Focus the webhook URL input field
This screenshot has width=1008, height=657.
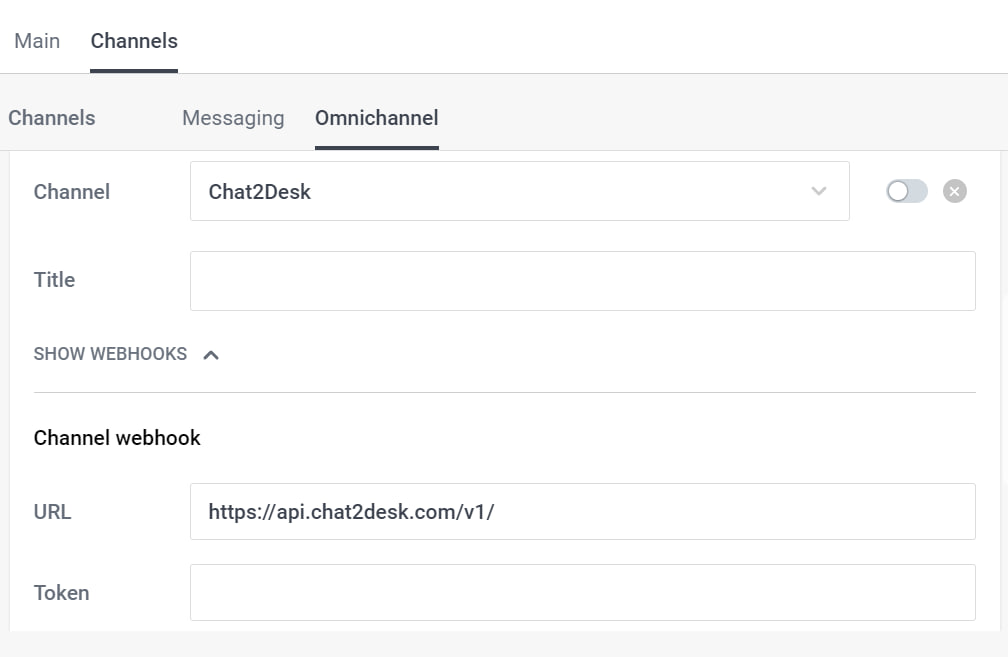coord(582,512)
